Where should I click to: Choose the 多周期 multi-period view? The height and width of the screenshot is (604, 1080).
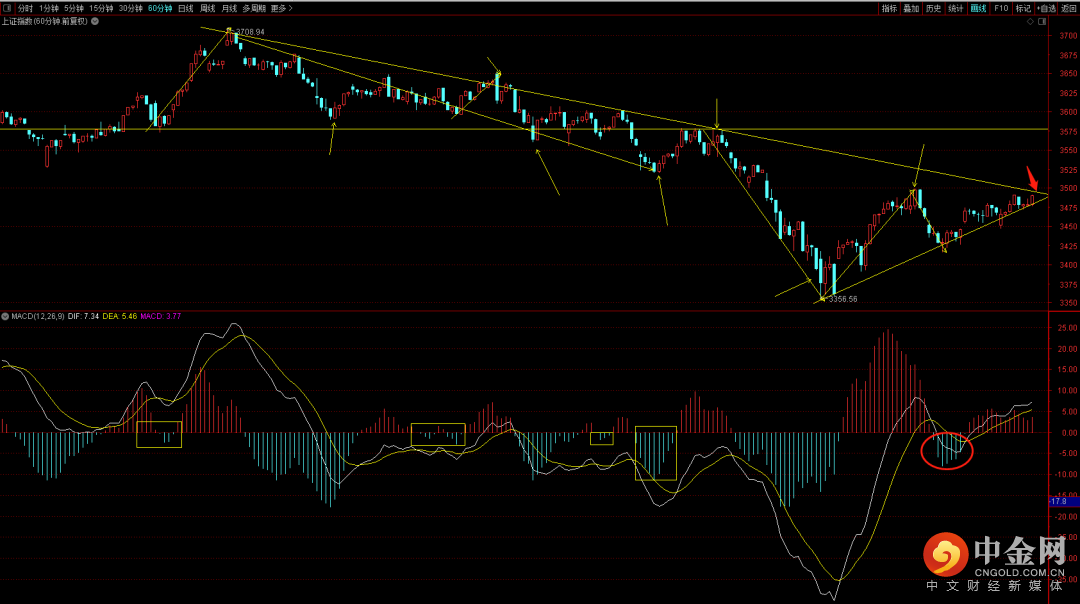[x=254, y=8]
